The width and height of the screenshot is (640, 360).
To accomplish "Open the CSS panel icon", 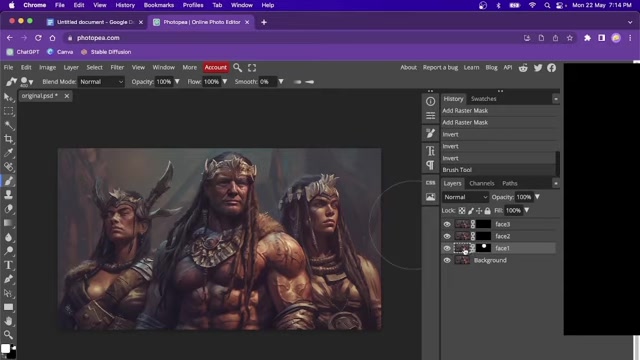I will [x=430, y=182].
